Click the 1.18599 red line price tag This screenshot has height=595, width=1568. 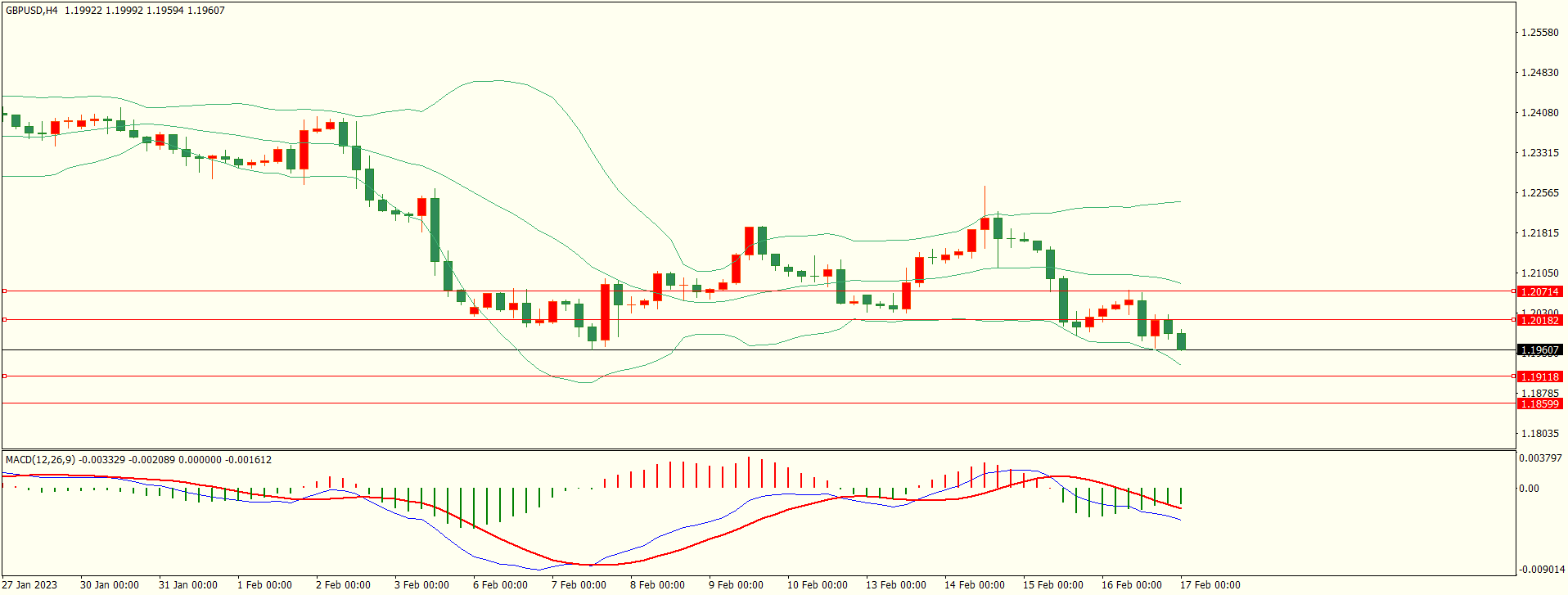(1539, 403)
